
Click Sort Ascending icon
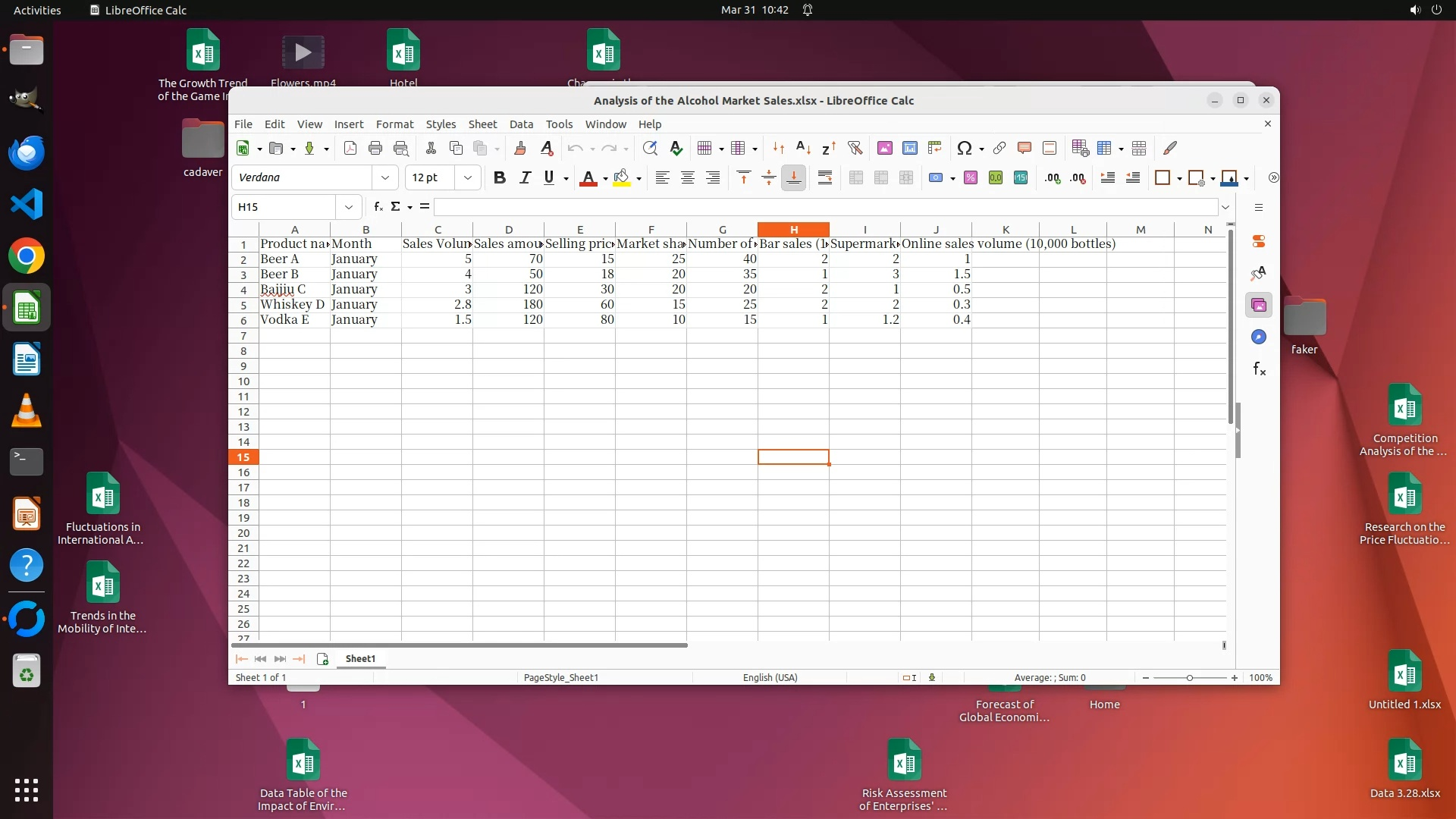803,148
